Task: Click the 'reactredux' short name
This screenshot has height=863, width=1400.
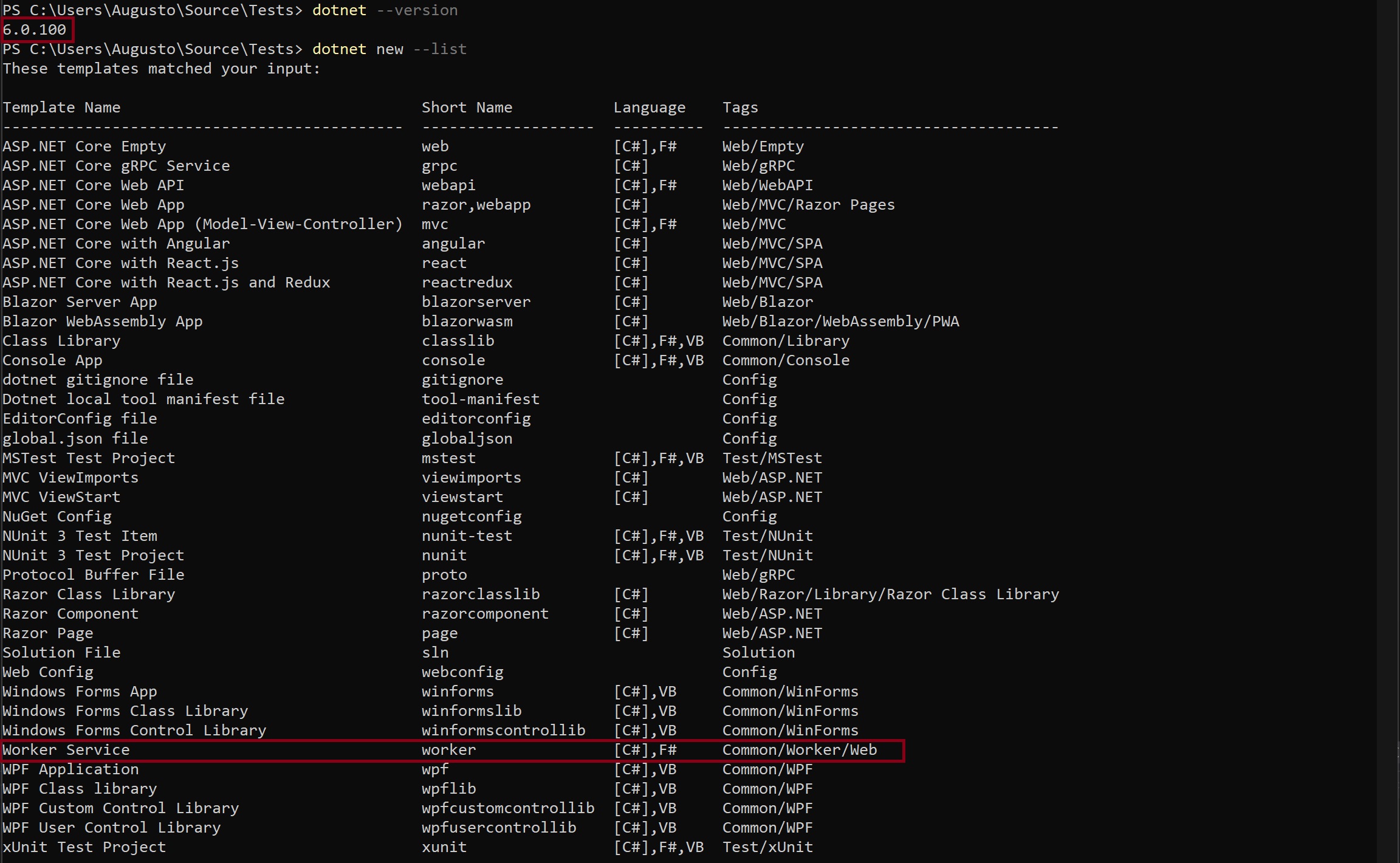Action: (467, 283)
